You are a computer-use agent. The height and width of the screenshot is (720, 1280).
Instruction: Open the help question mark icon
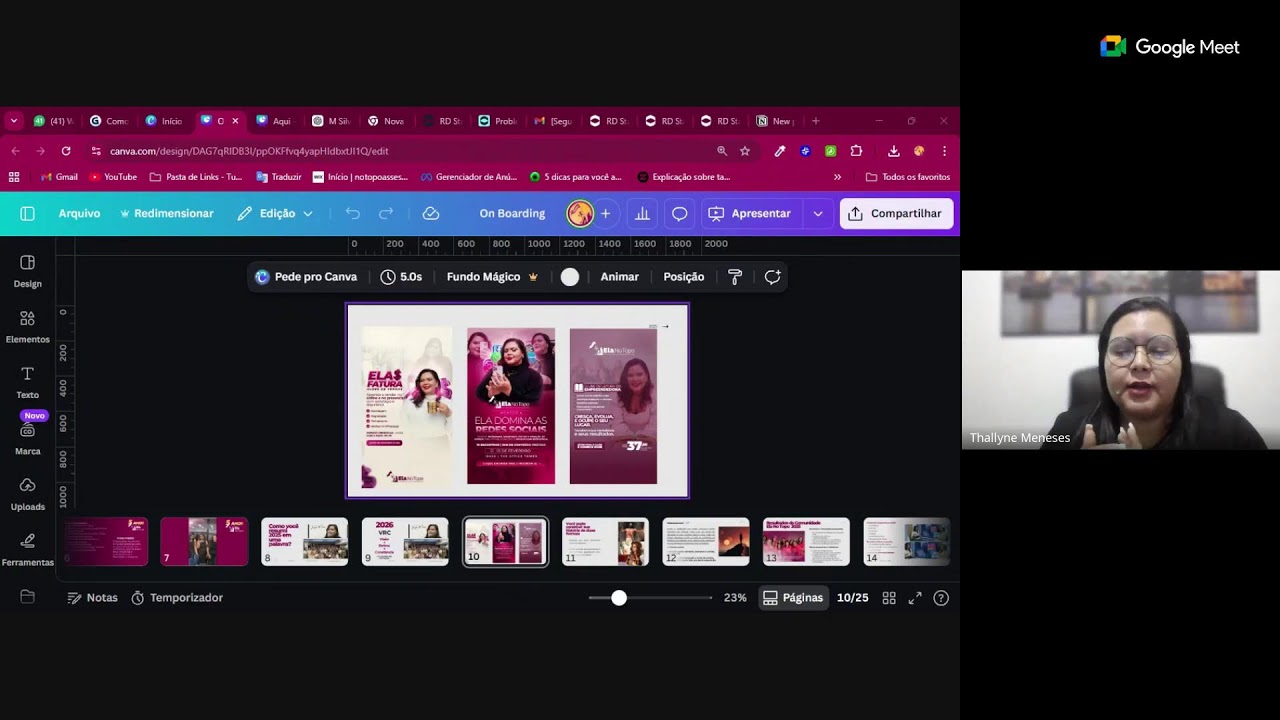click(x=941, y=598)
